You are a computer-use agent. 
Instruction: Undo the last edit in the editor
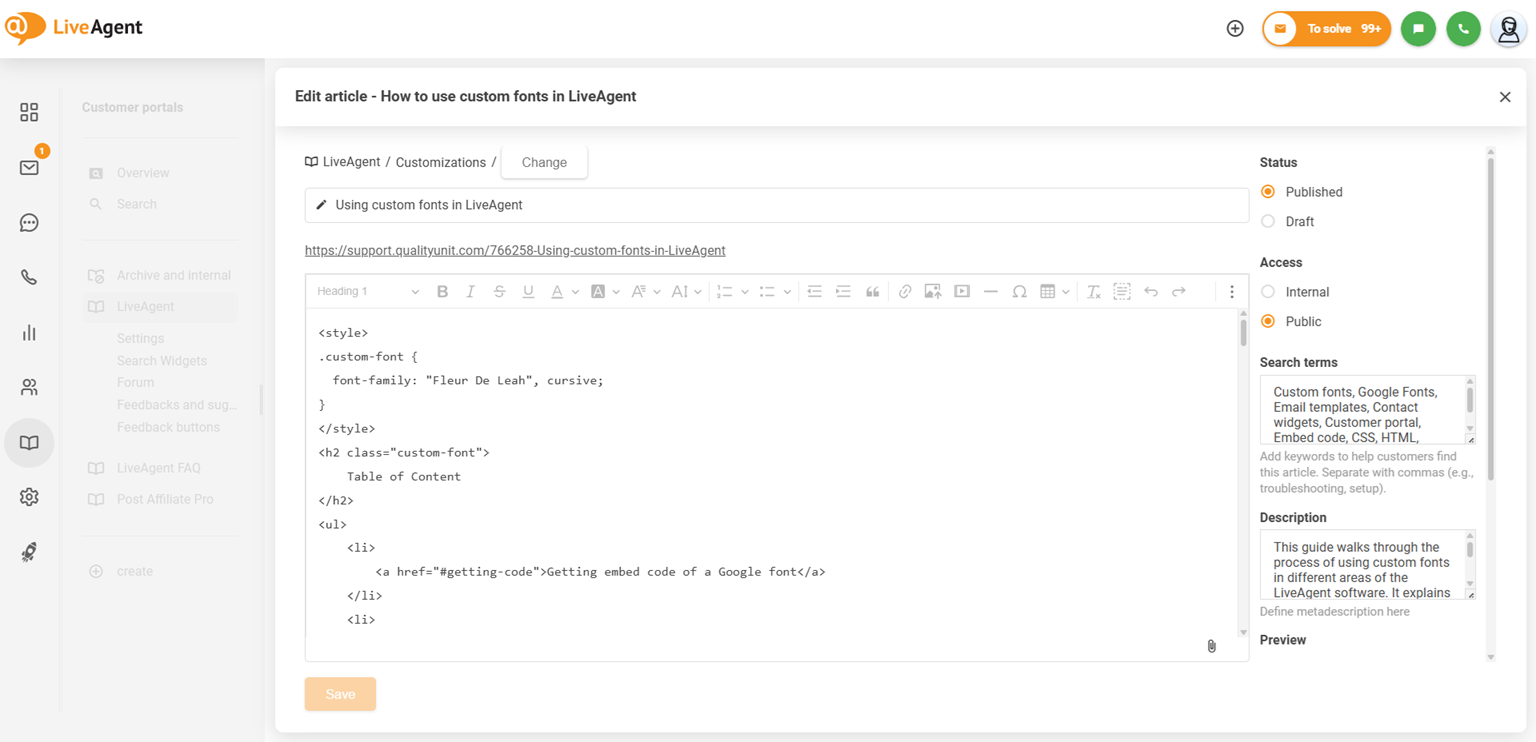1151,292
